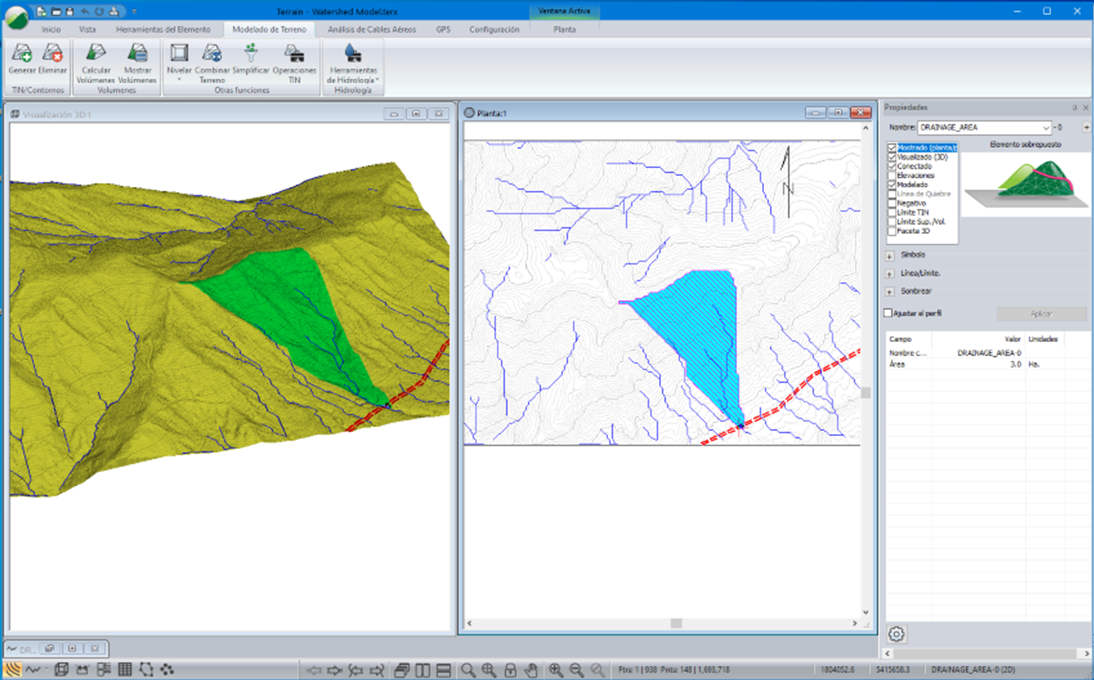Image resolution: width=1094 pixels, height=680 pixels.
Task: Check Ajustar al perfil option
Action: tap(888, 313)
